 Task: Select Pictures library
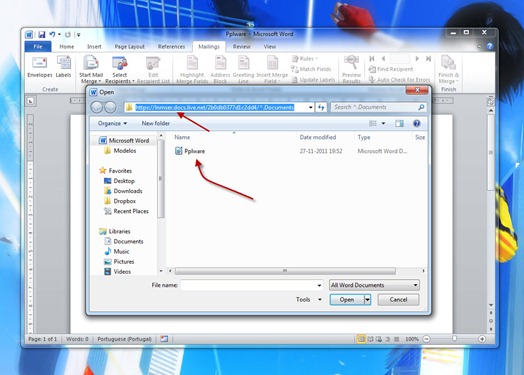119,262
